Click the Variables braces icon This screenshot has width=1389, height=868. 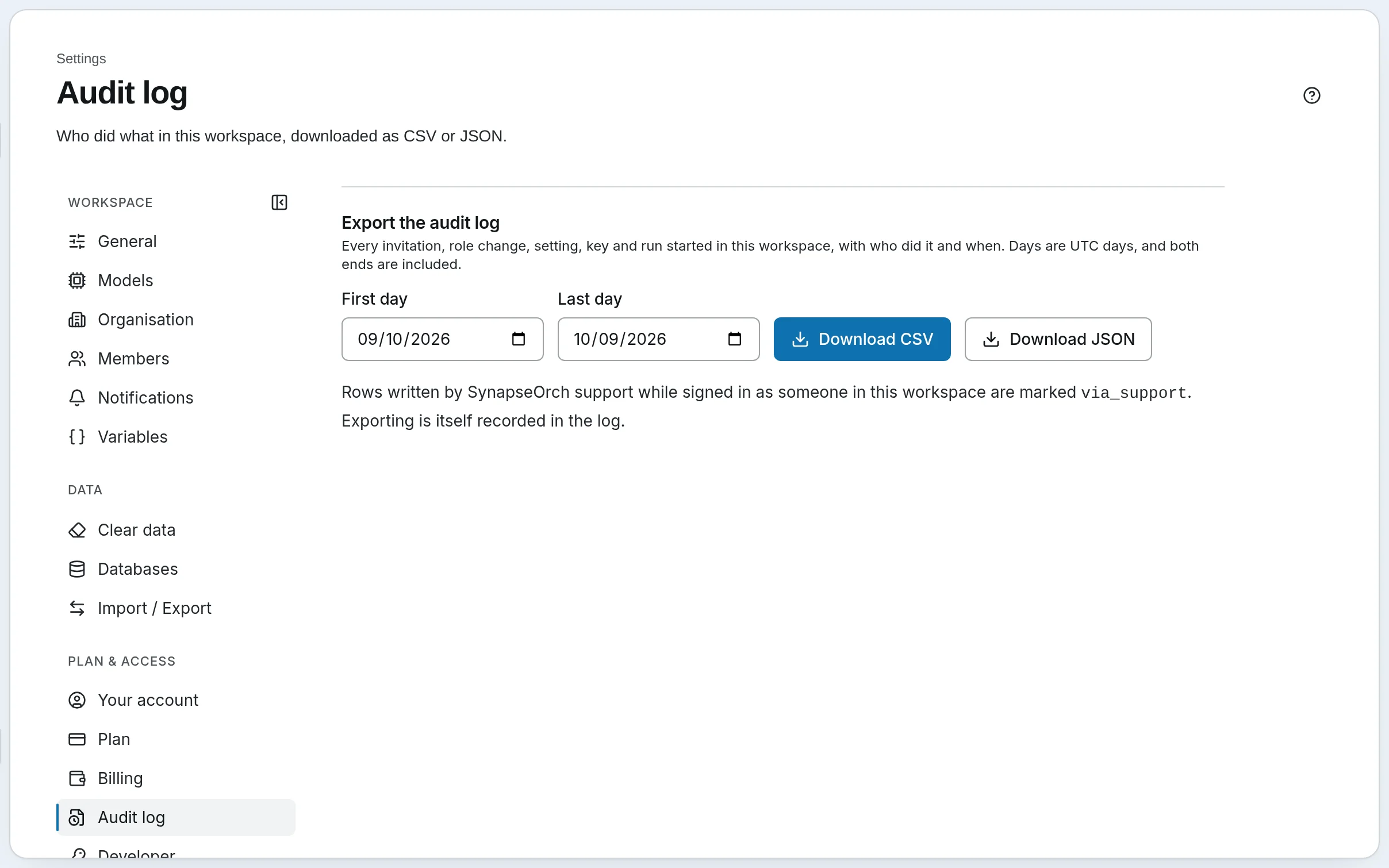[x=77, y=437]
